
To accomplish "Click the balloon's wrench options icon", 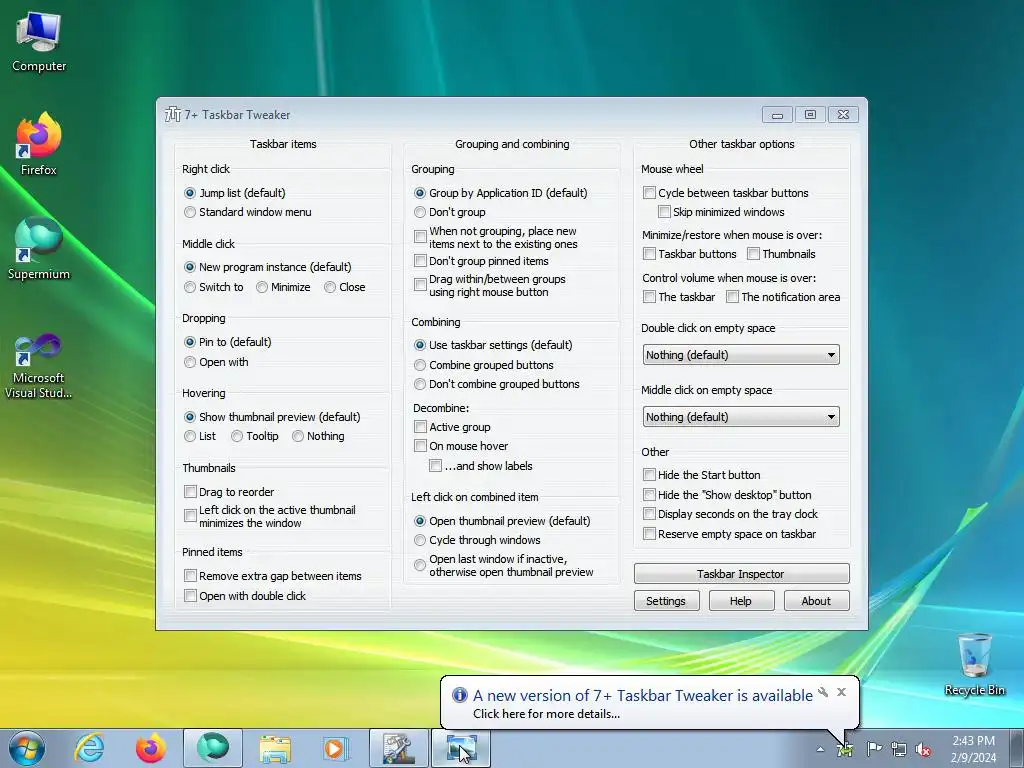I will tap(823, 692).
